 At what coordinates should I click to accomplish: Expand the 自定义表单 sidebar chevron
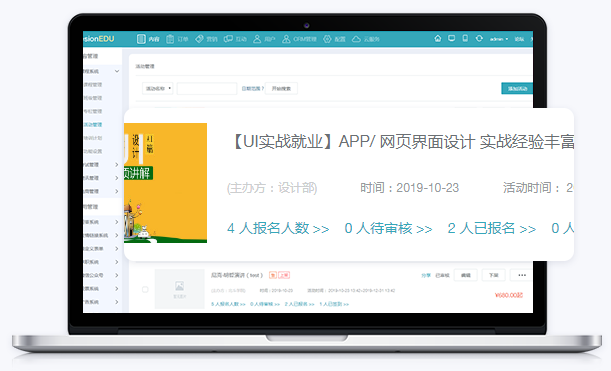[x=117, y=249]
